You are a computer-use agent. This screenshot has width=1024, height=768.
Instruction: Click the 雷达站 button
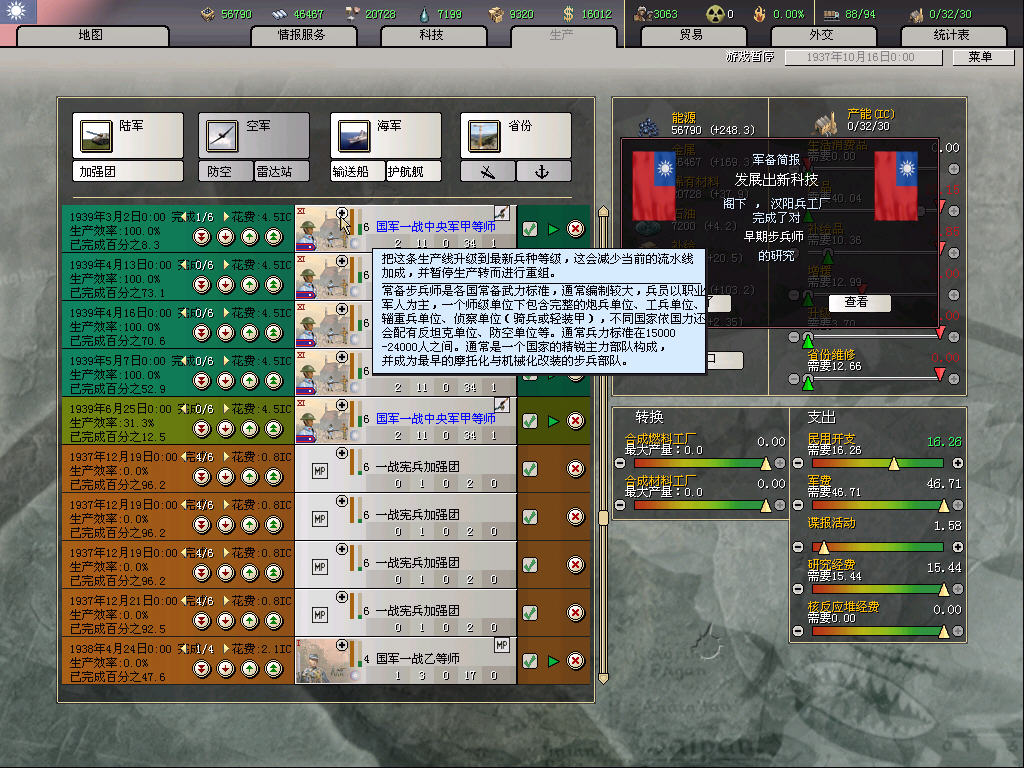281,172
